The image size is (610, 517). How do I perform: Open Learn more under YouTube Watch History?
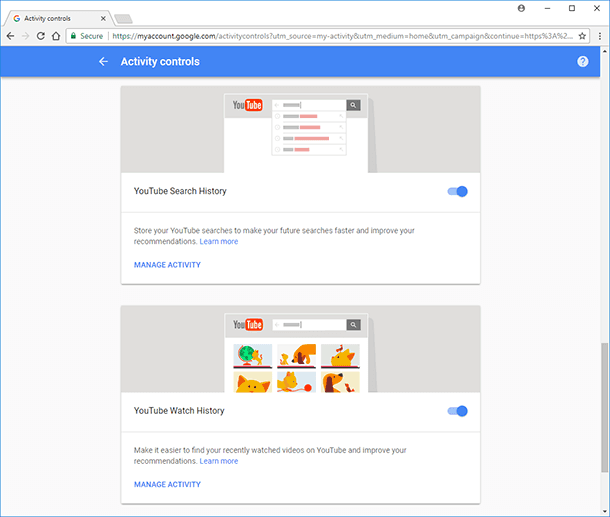click(x=219, y=461)
